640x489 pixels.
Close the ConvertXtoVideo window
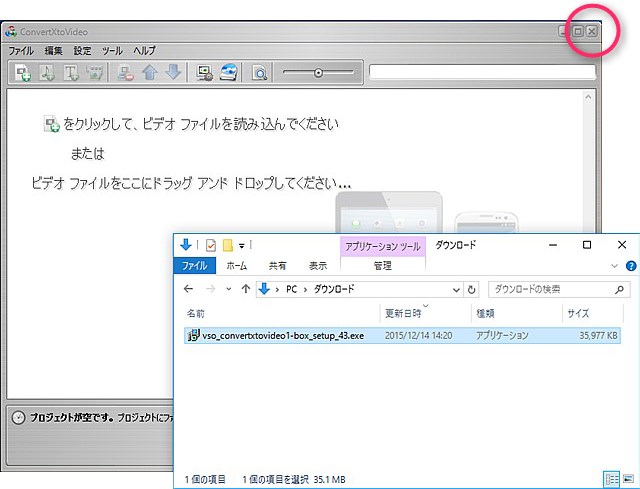tap(591, 31)
